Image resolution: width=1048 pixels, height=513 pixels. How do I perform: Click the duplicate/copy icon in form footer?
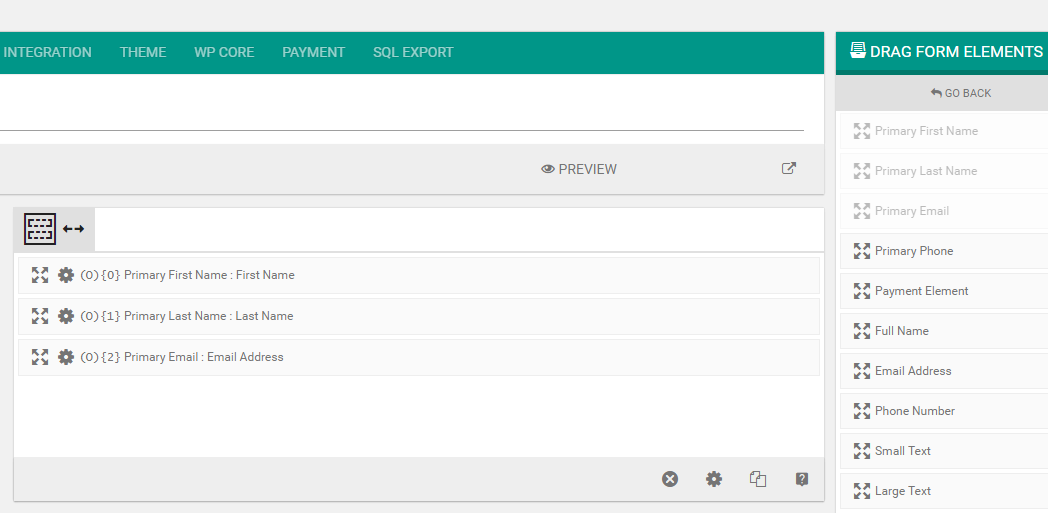(758, 479)
